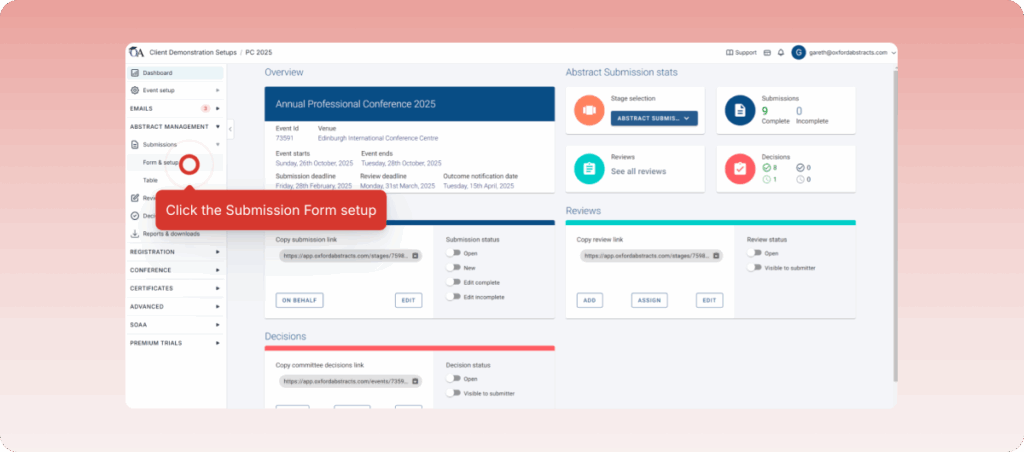Click the blue Submissions document icon
Screen dimensions: 1024x452
point(739,110)
